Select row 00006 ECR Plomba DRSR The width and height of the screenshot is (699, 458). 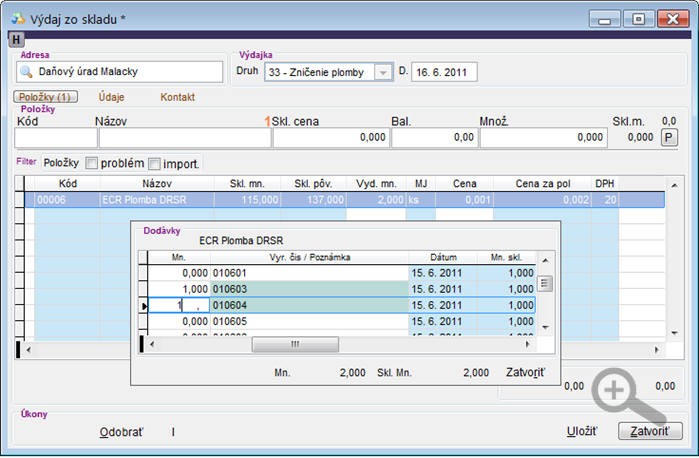click(345, 200)
